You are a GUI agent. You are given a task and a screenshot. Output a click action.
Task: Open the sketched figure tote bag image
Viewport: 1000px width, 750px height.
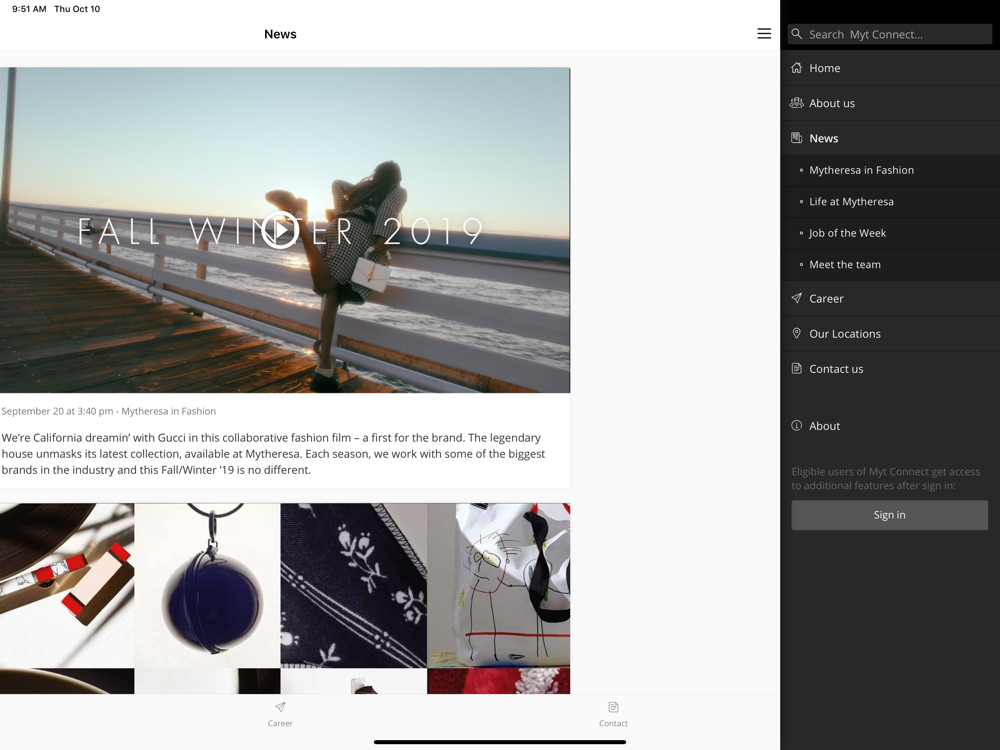499,585
